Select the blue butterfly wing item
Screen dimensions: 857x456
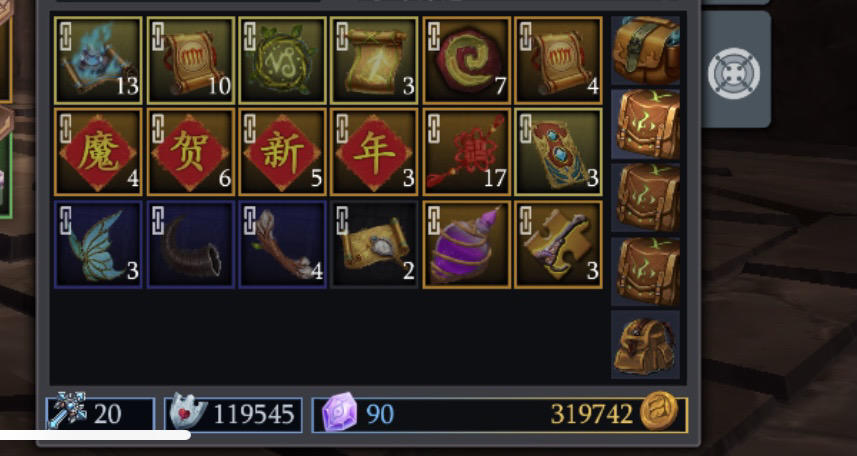98,244
